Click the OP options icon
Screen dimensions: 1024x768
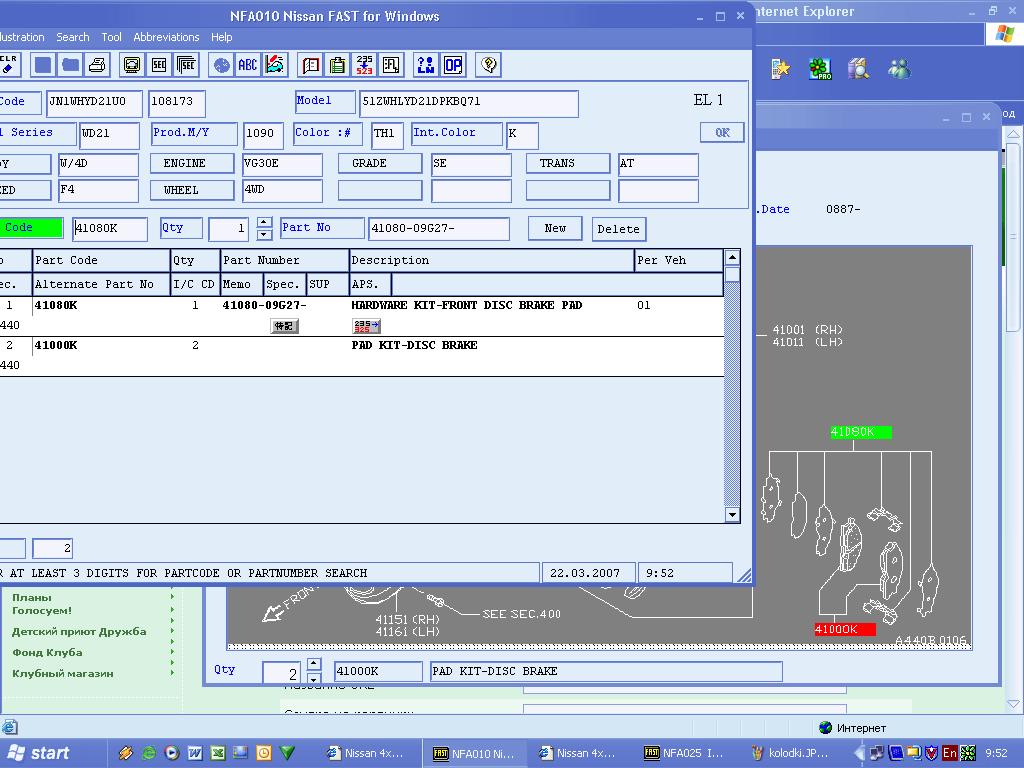point(453,65)
